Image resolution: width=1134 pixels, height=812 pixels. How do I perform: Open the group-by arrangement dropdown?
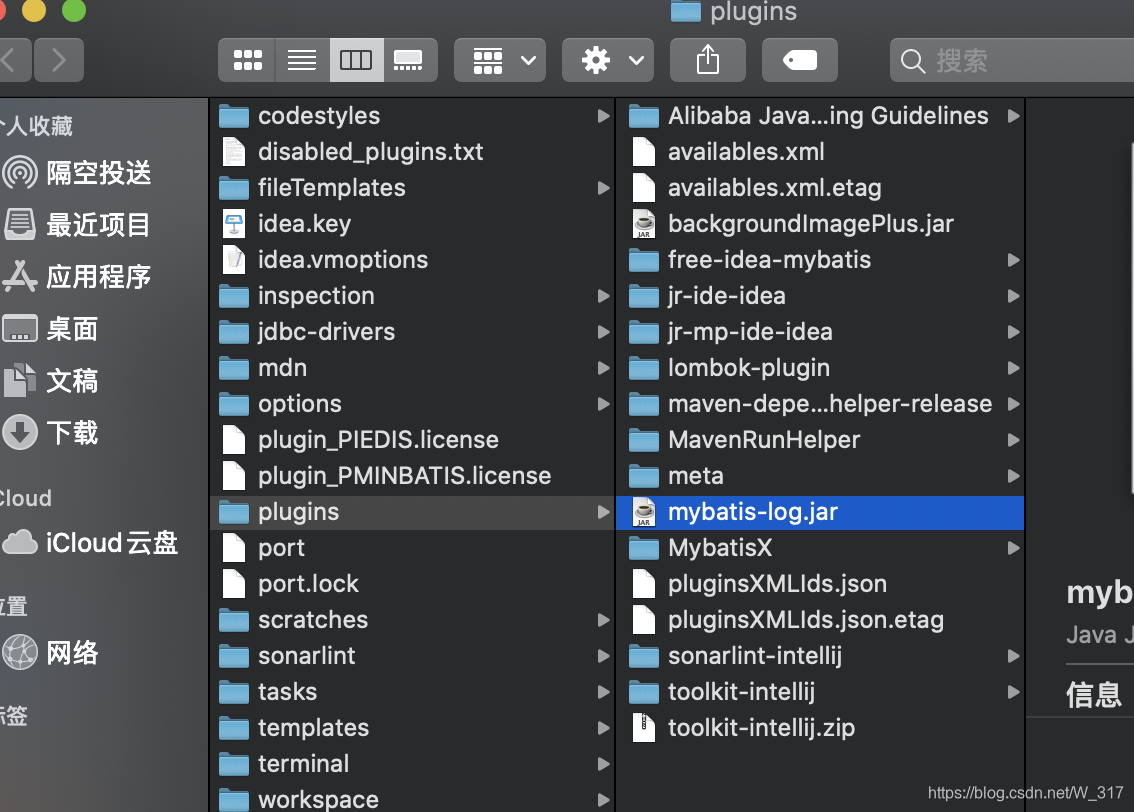500,60
